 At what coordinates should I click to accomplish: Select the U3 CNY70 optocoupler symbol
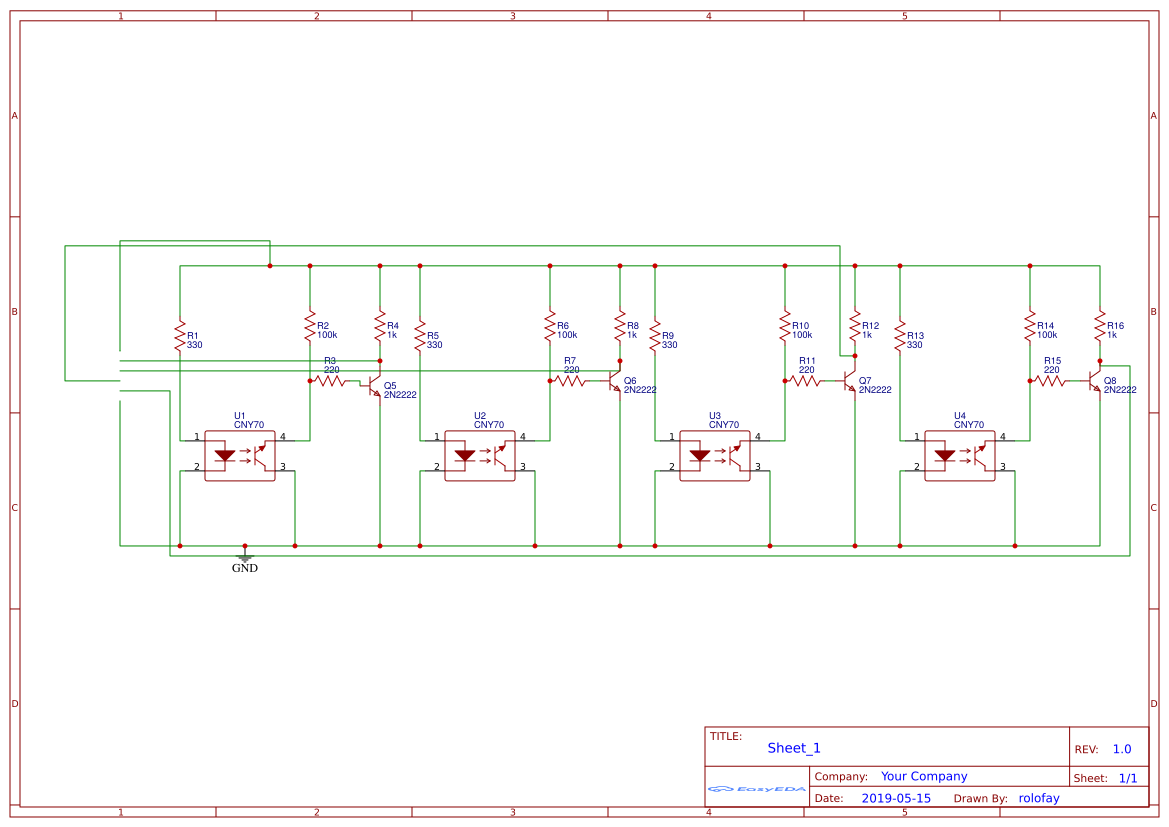click(x=716, y=455)
